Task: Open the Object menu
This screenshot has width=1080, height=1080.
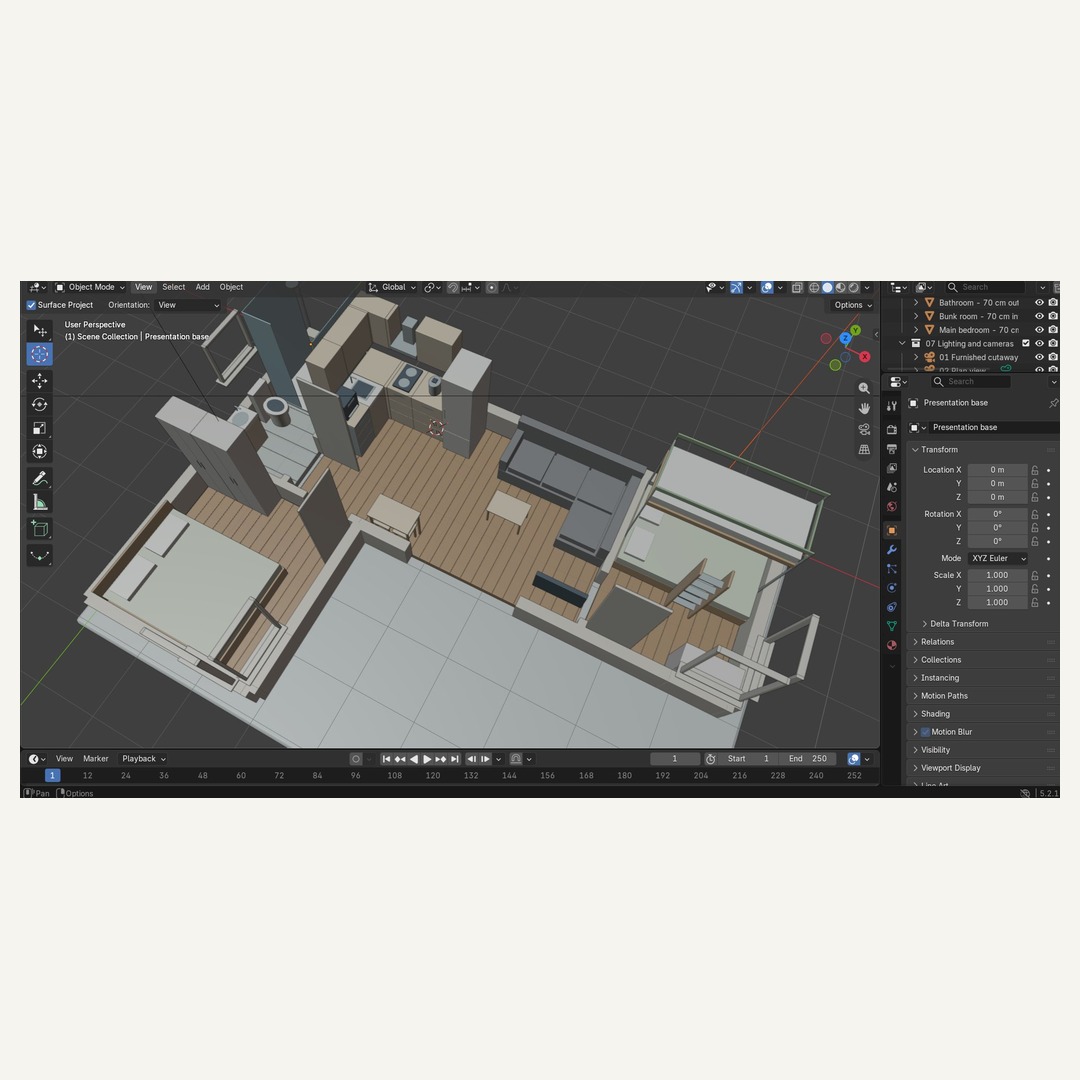Action: tap(231, 287)
